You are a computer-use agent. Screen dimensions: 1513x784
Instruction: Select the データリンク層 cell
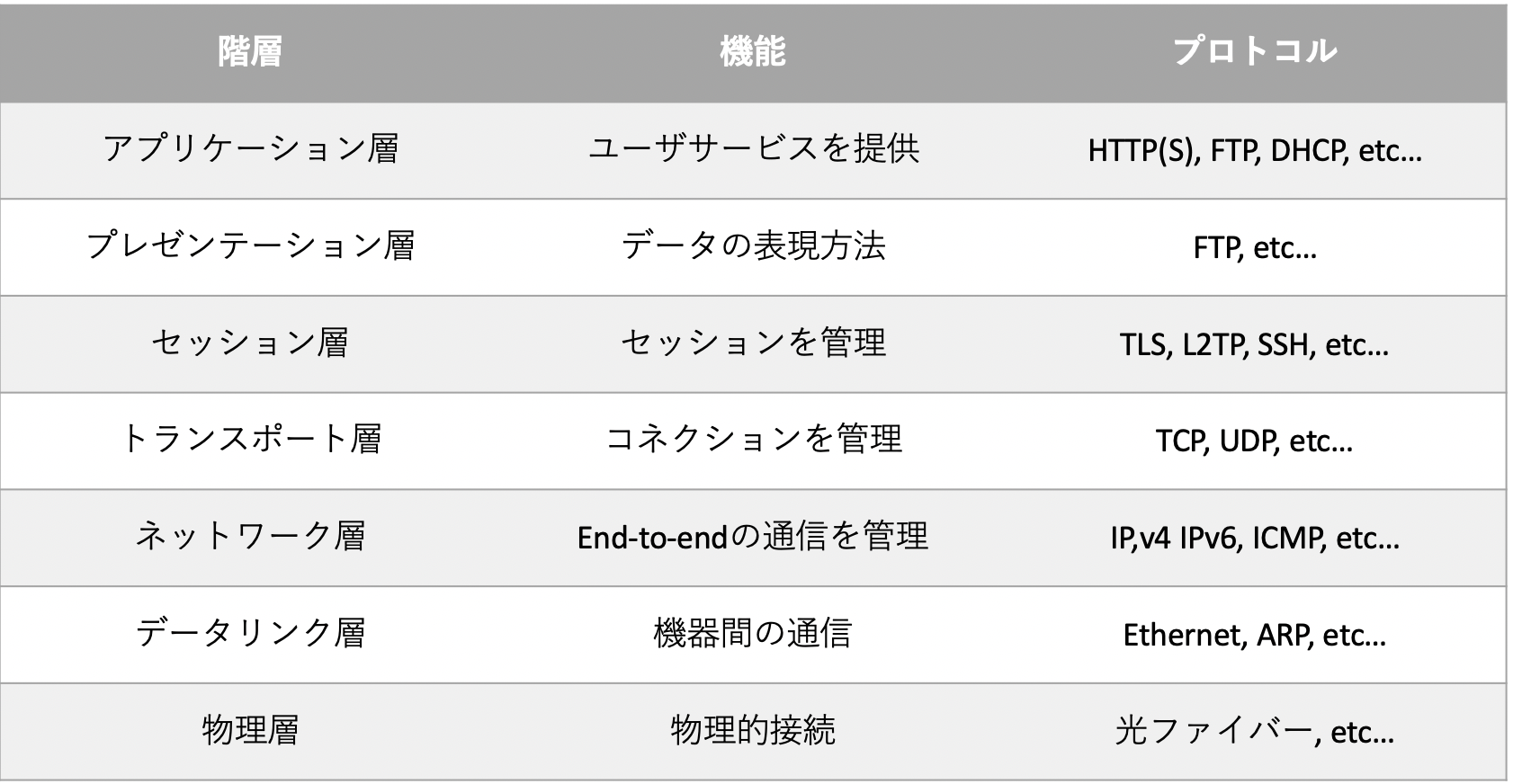point(251,635)
